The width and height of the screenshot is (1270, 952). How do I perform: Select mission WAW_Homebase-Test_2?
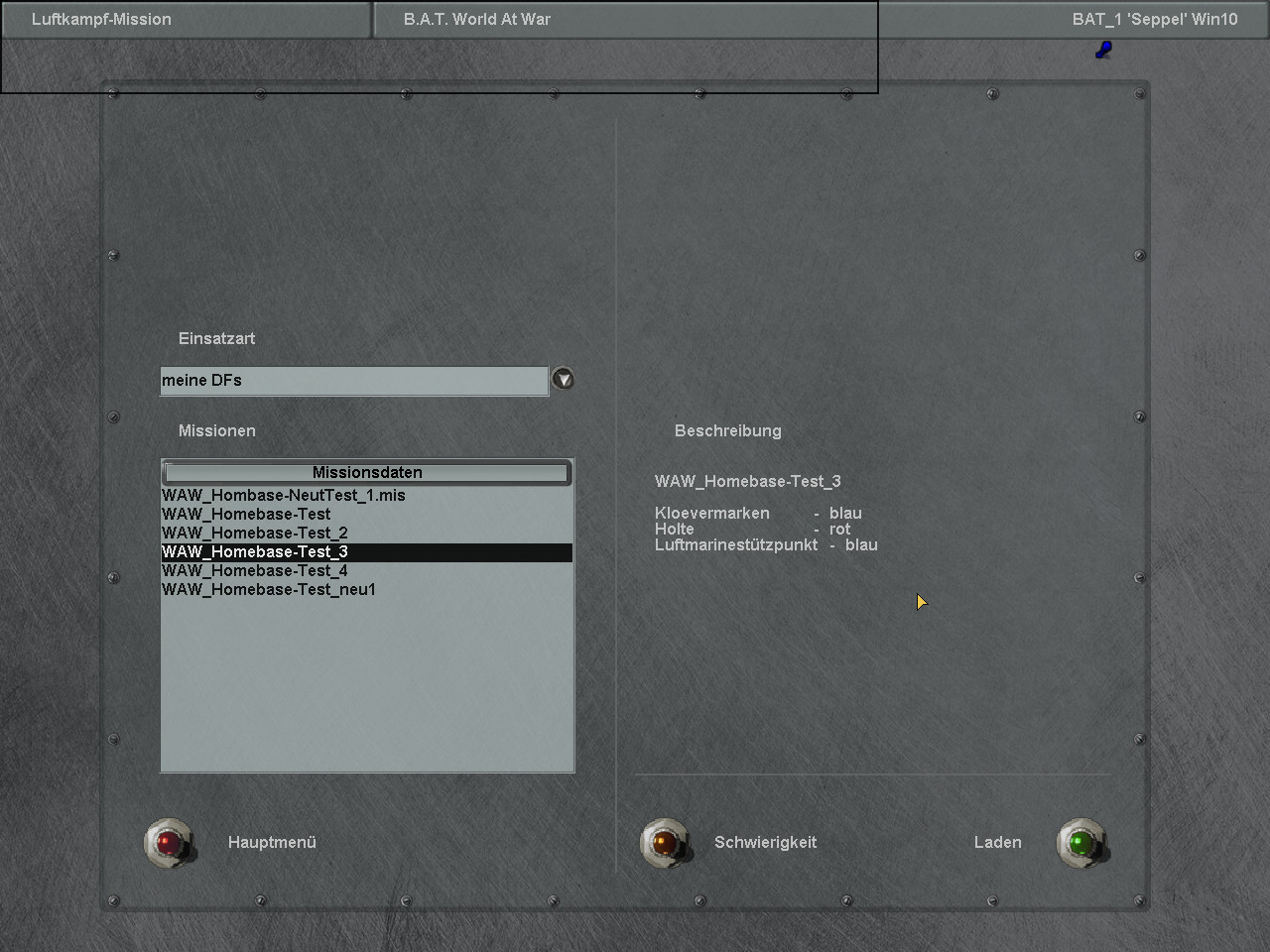[367, 533]
